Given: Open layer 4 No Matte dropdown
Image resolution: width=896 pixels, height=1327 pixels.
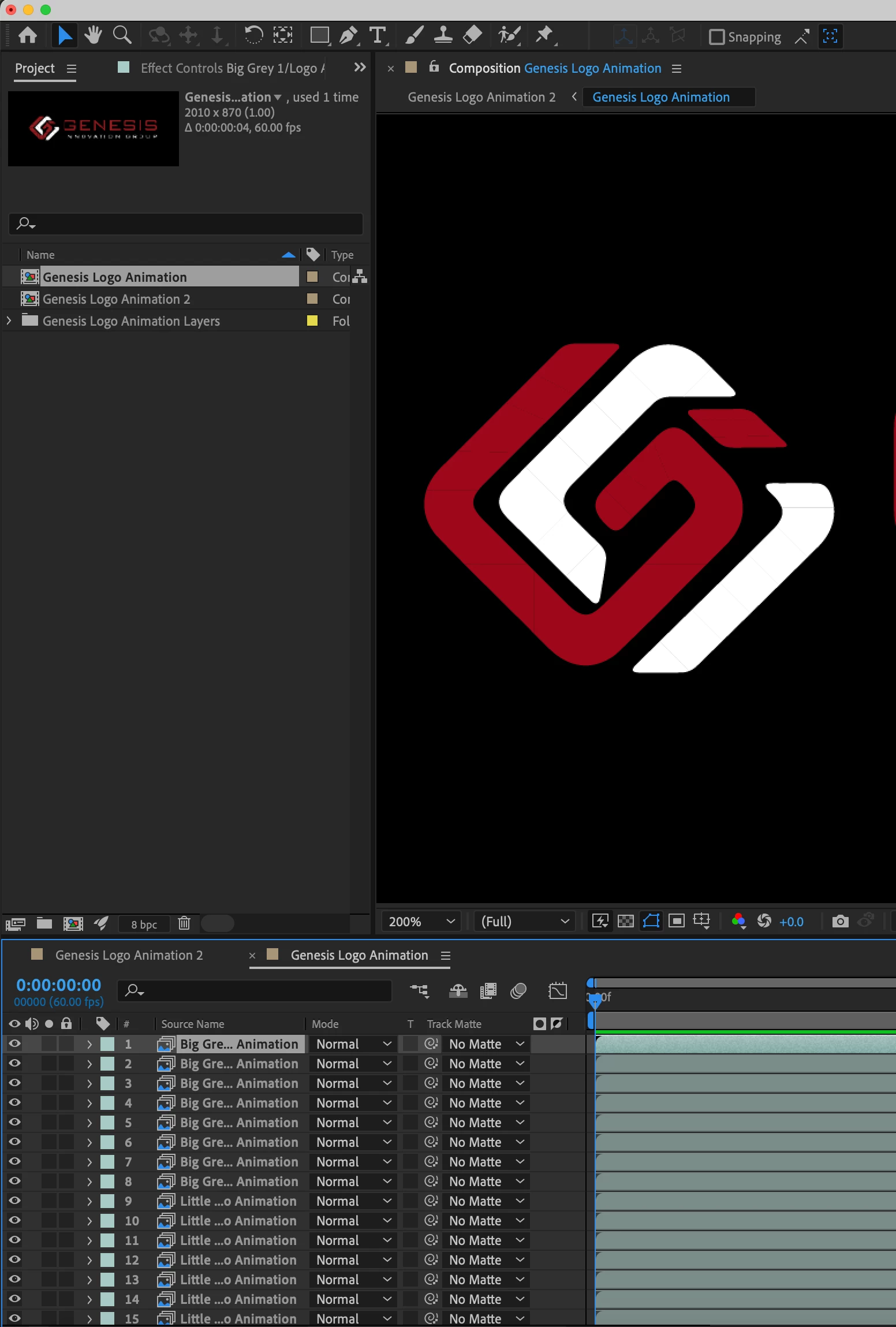Looking at the screenshot, I should [x=486, y=1103].
